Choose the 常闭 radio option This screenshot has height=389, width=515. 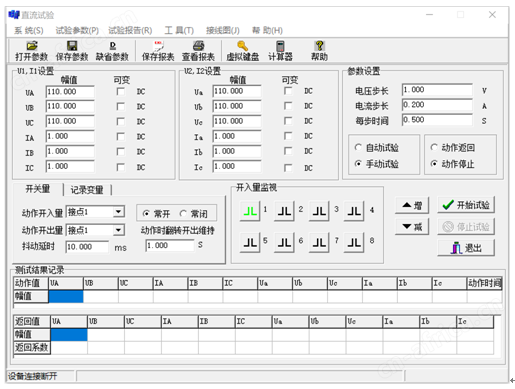tap(183, 213)
